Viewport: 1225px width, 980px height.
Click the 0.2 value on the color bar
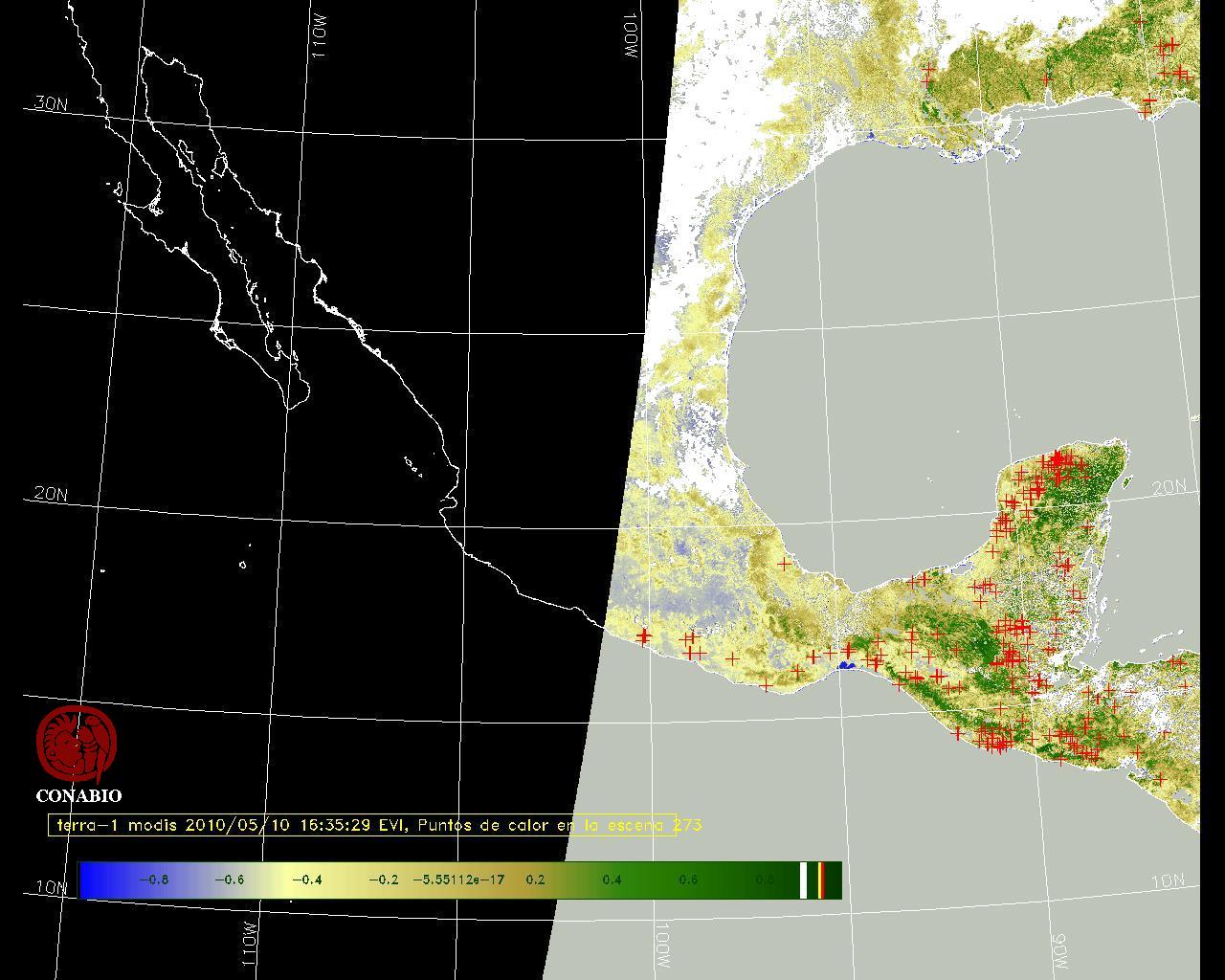tap(535, 880)
